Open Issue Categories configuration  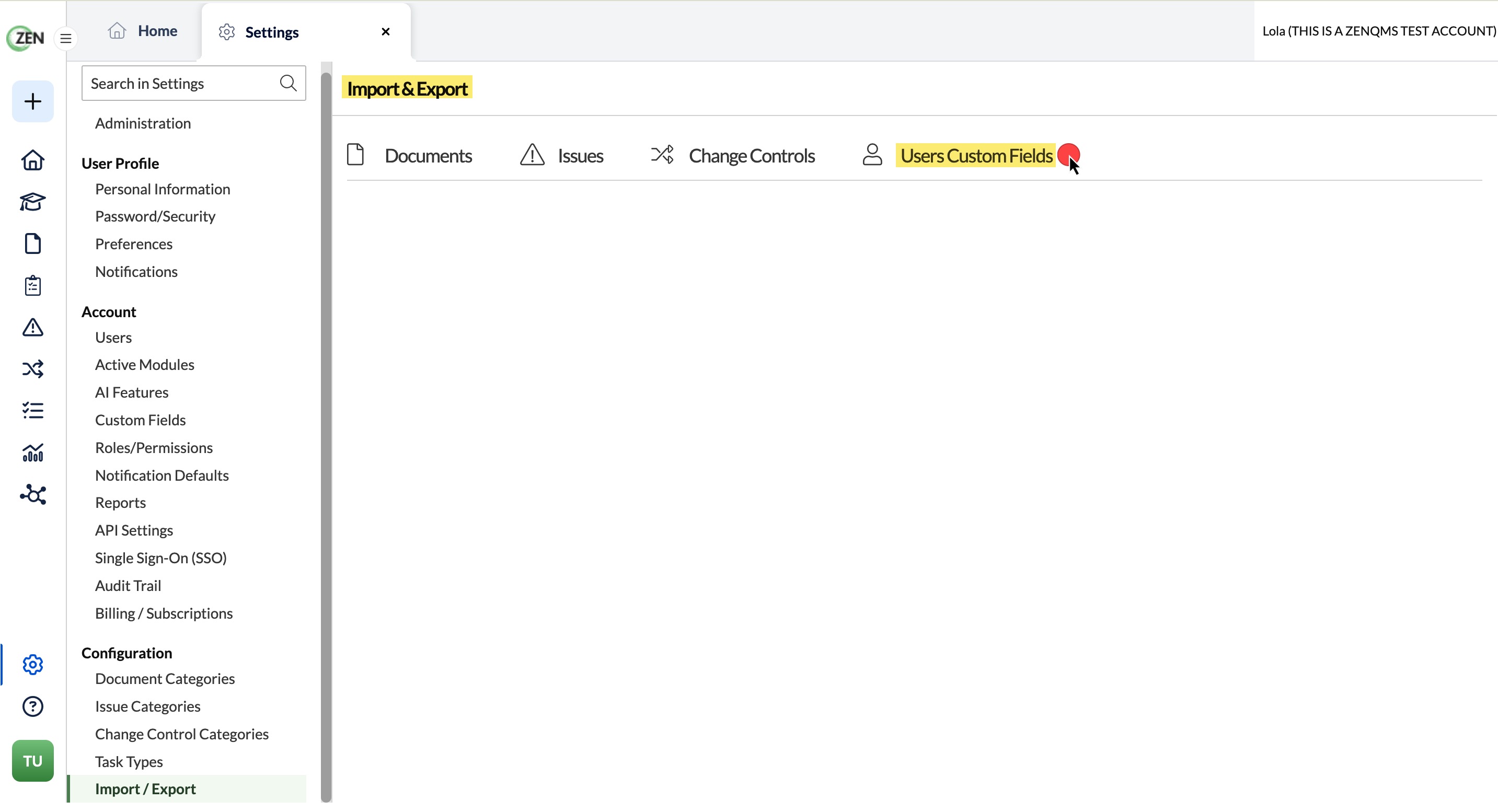coord(148,707)
